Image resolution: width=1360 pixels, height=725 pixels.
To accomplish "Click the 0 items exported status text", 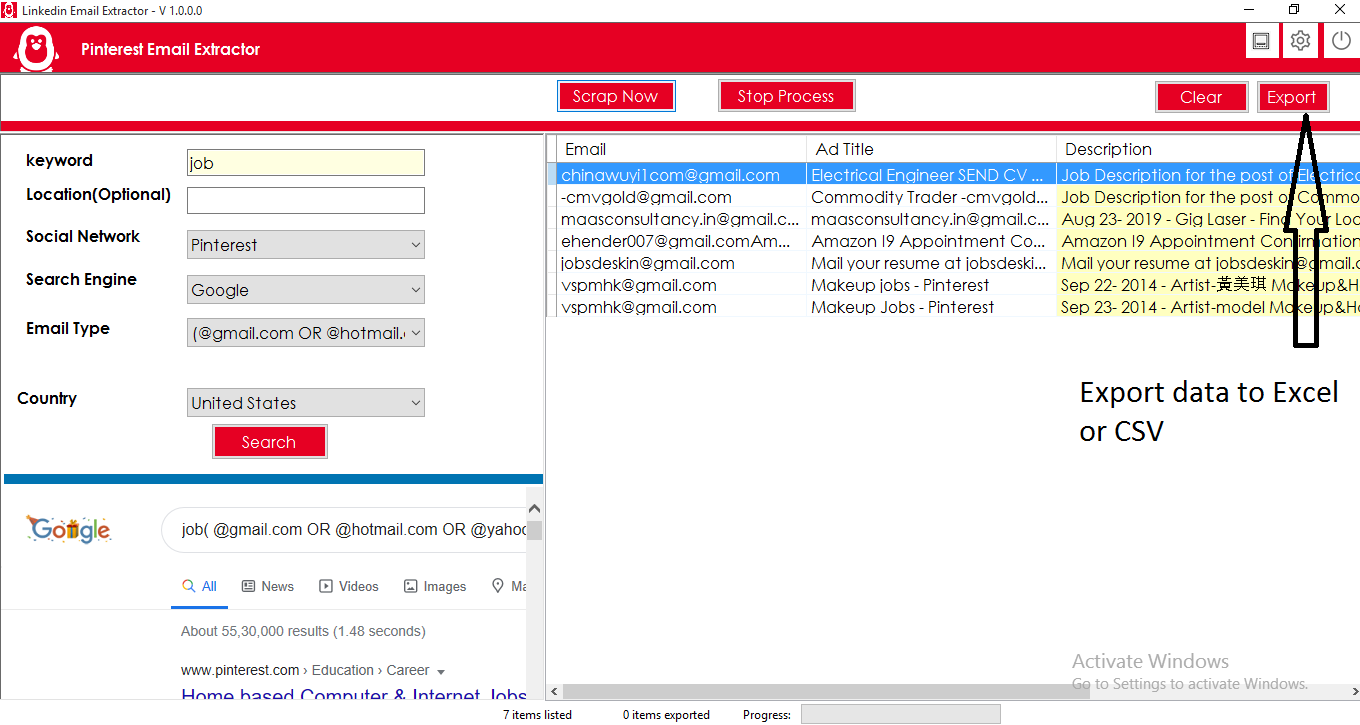I will tap(666, 715).
